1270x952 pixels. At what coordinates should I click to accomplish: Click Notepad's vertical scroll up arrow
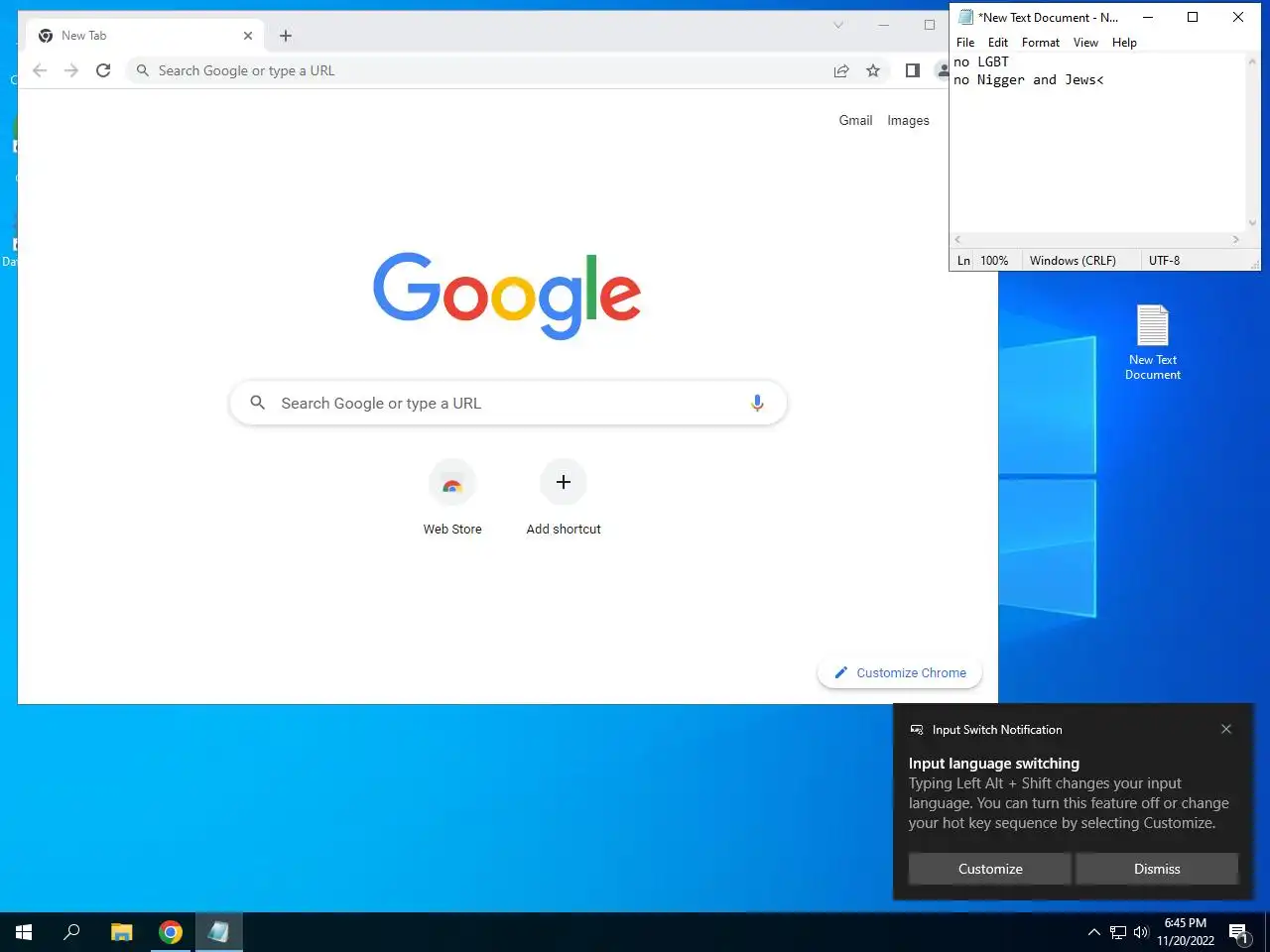[x=1252, y=61]
